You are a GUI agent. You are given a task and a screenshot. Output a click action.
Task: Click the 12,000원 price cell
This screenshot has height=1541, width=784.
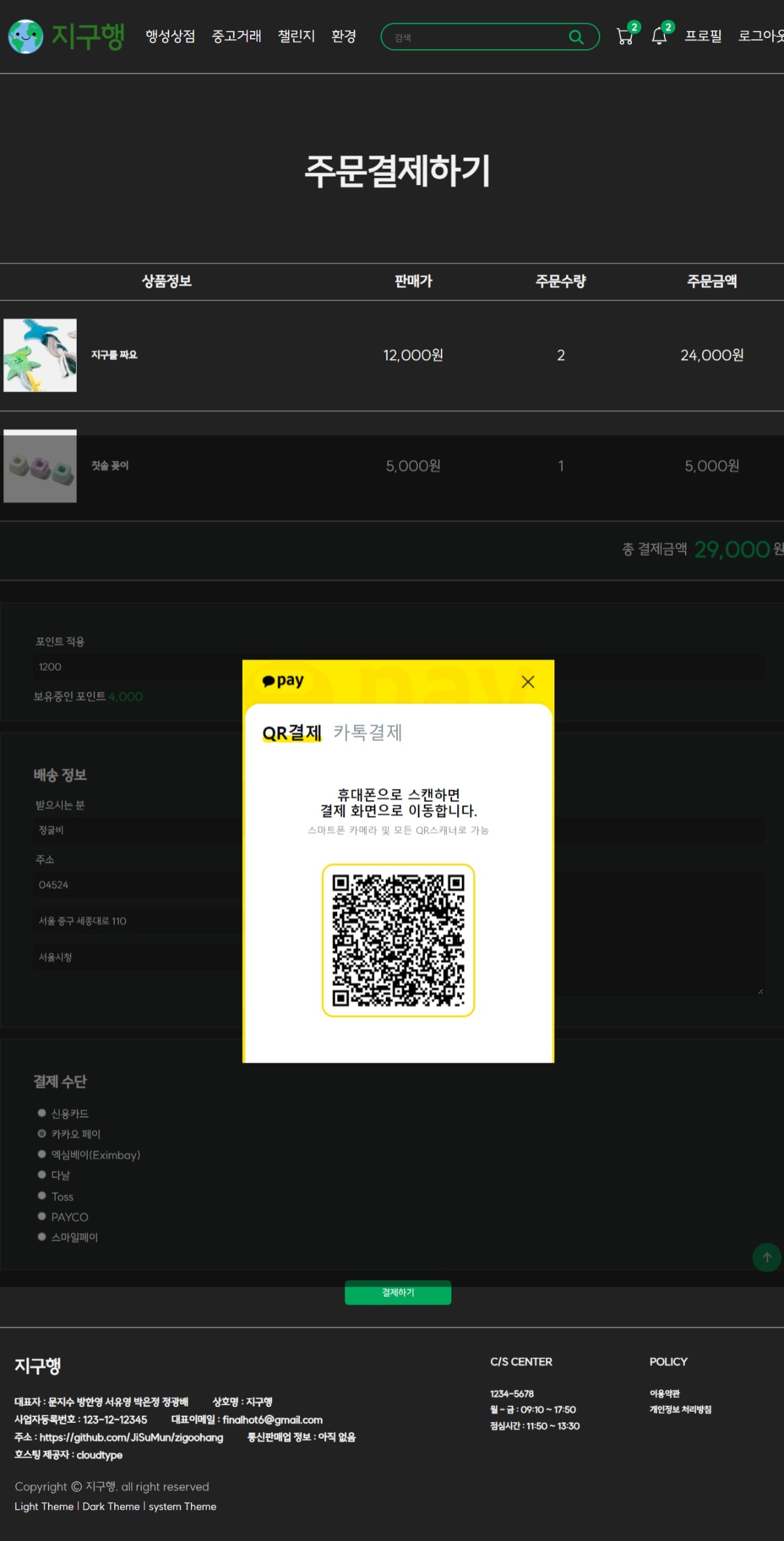pos(413,355)
